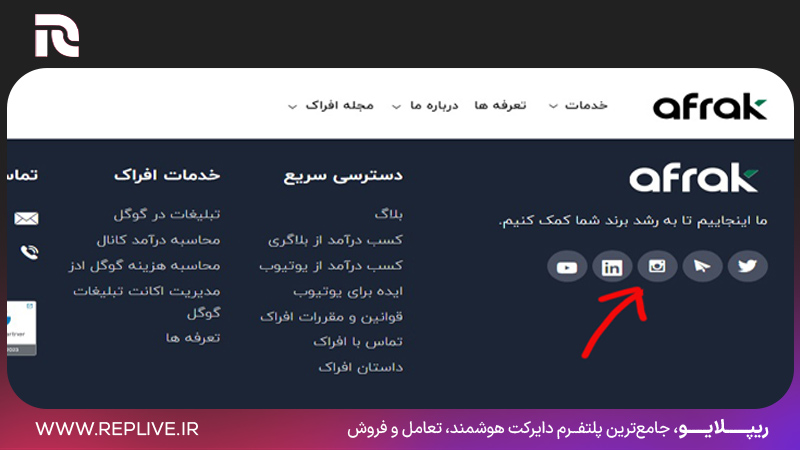The image size is (800, 450).
Task: Click the phone call icon
Action: pyautogui.click(x=29, y=252)
